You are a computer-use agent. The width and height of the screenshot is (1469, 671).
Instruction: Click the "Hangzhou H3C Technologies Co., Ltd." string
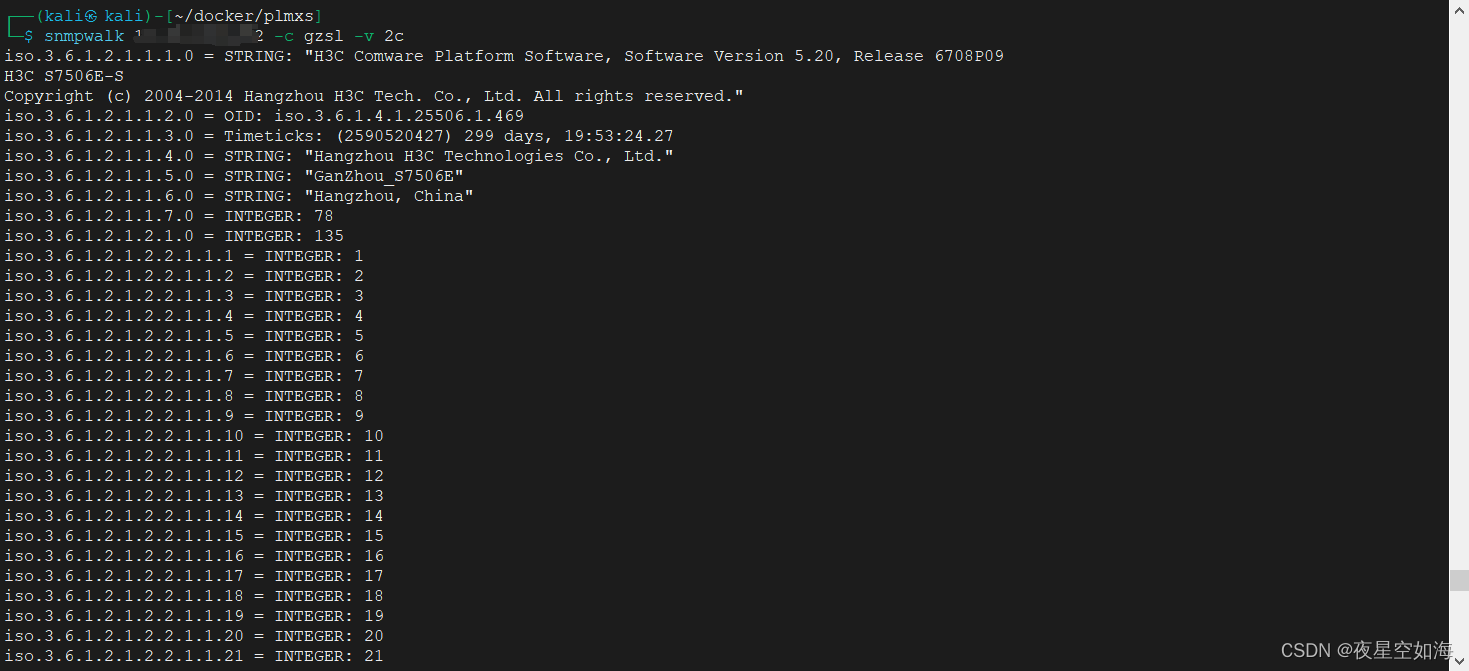(x=493, y=156)
